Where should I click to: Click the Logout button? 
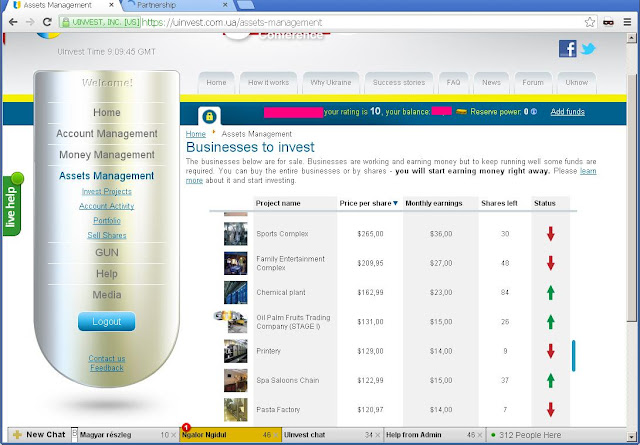point(107,322)
